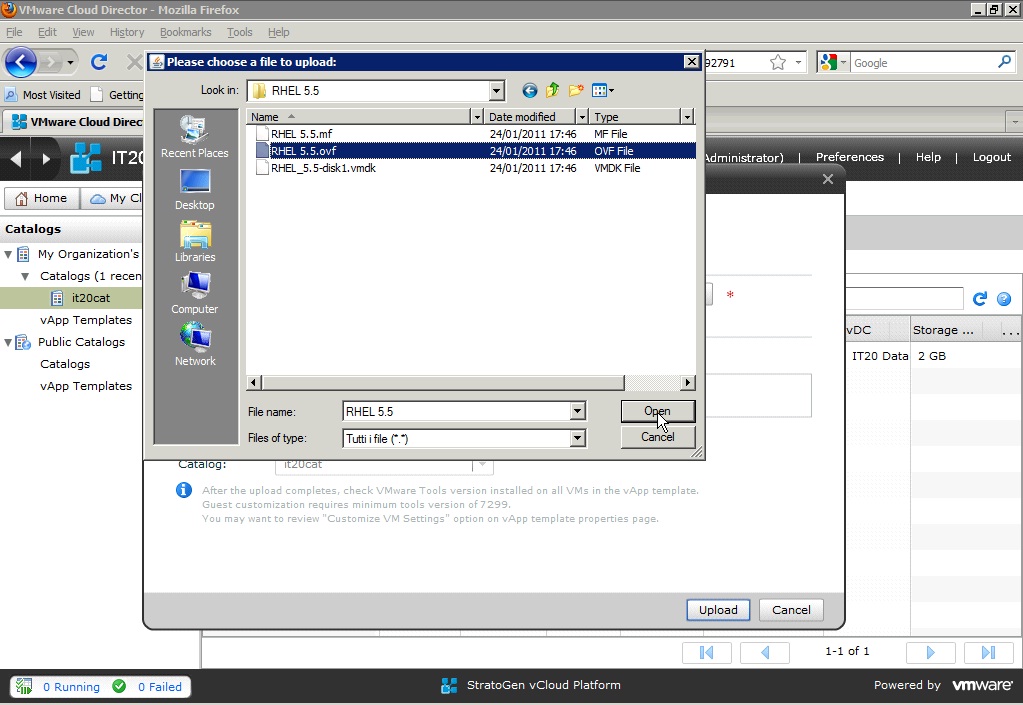Screen dimensions: 1023x705
Task: Open Firefox Bookmarks menu
Action: (x=185, y=32)
